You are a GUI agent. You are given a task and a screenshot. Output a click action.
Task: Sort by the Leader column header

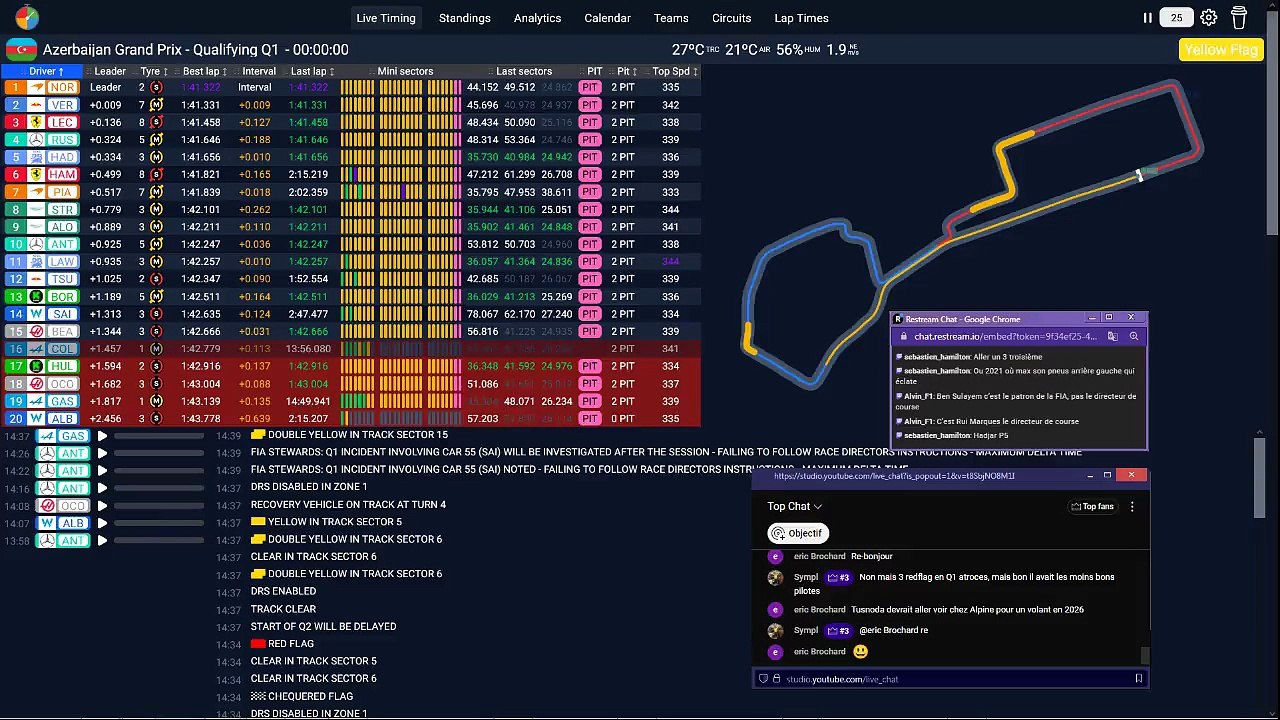tap(109, 71)
